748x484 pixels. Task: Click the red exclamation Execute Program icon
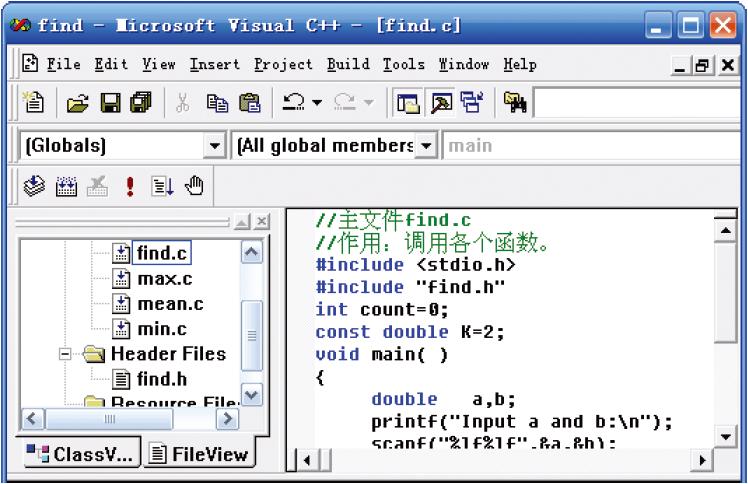coord(130,186)
